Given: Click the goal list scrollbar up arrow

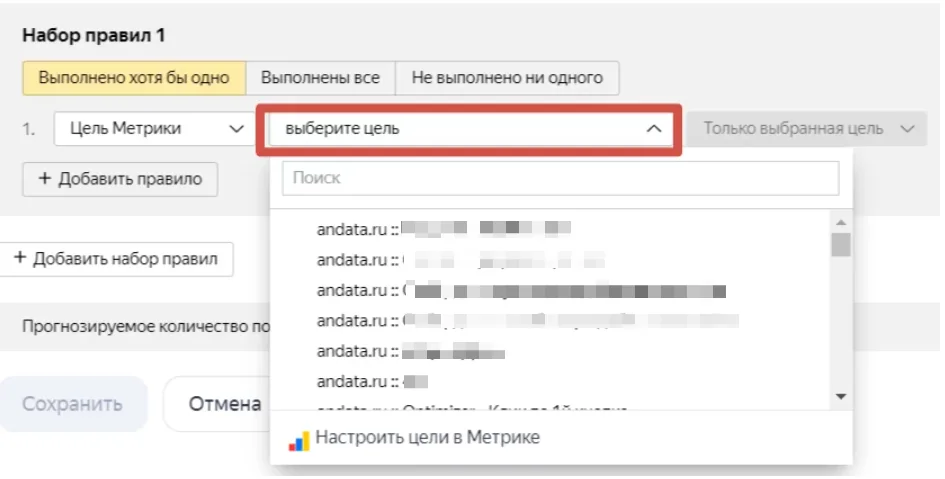Looking at the screenshot, I should pos(841,222).
